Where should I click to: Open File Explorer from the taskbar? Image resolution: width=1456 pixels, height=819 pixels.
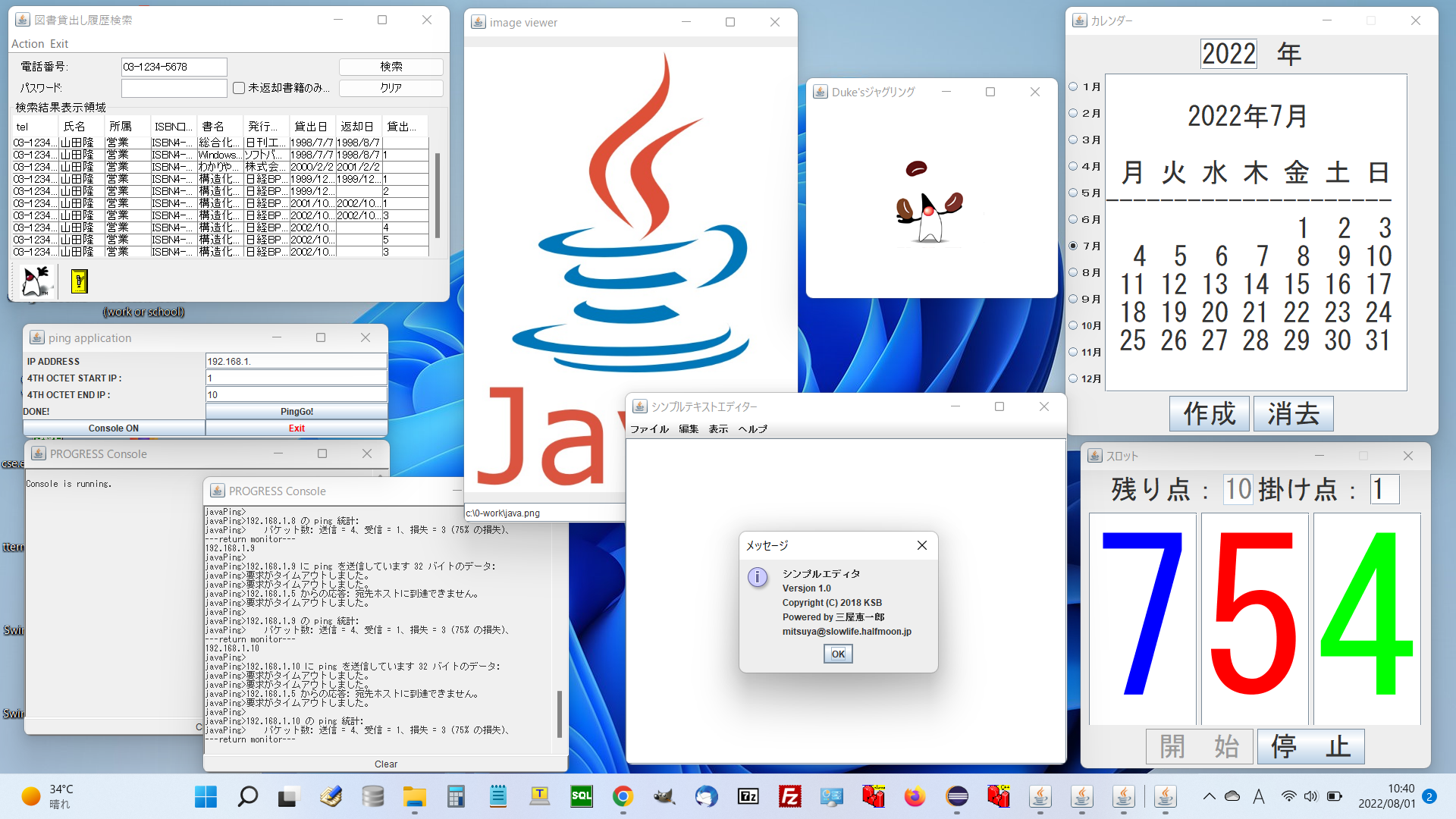(x=414, y=796)
